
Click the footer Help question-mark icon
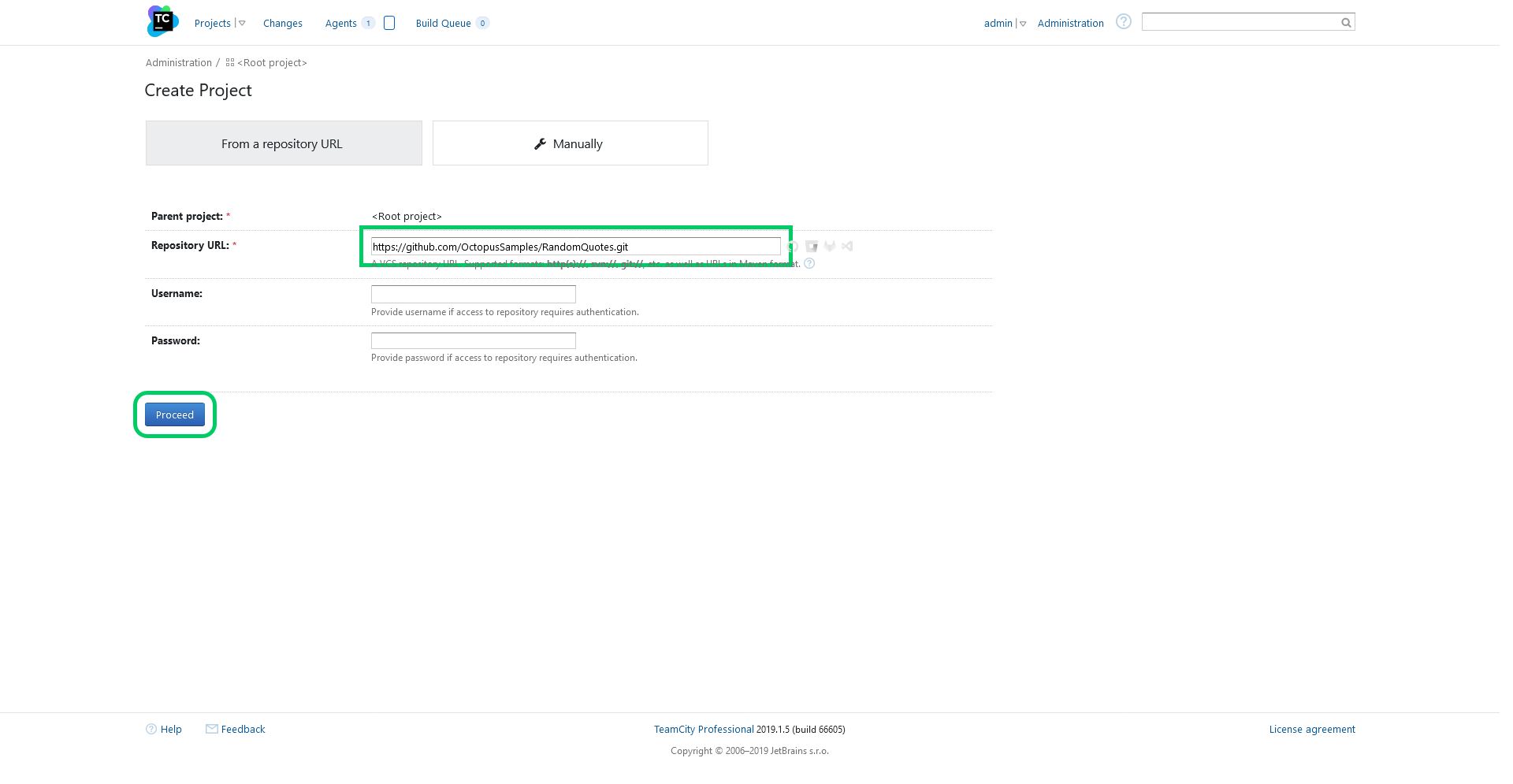pos(151,729)
